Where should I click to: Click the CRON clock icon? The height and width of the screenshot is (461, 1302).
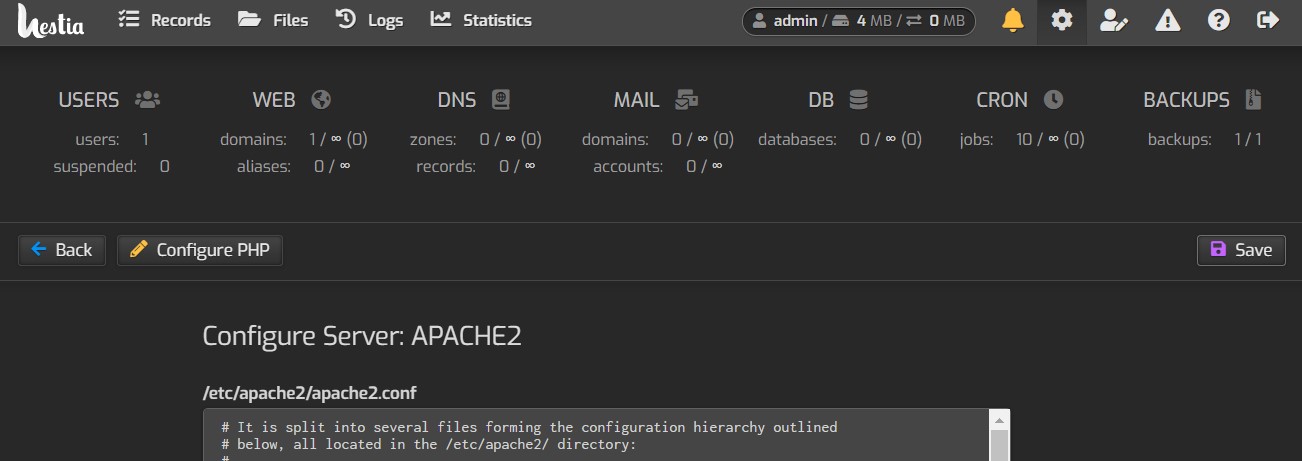pos(1053,100)
